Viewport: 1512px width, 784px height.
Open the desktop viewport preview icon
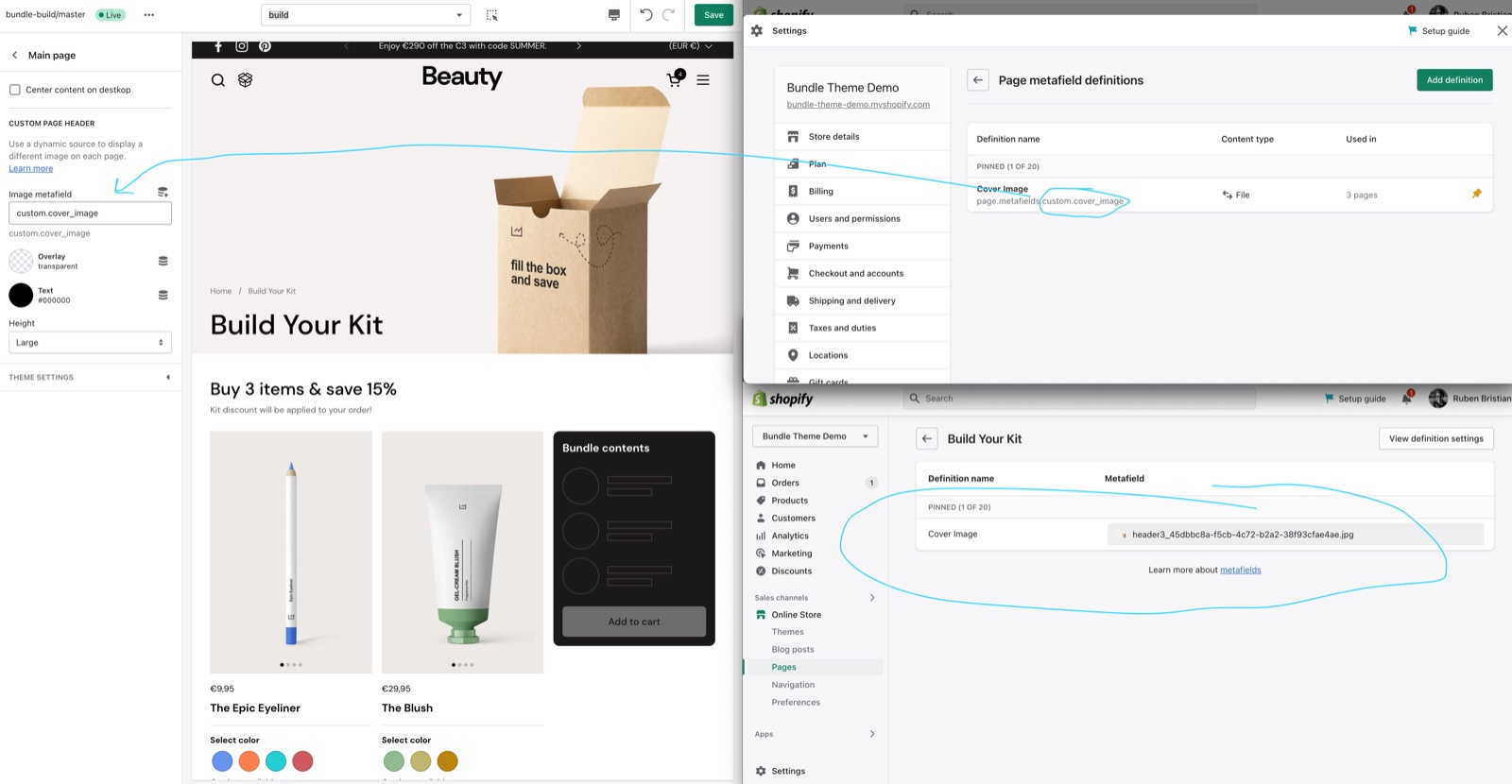tap(614, 15)
